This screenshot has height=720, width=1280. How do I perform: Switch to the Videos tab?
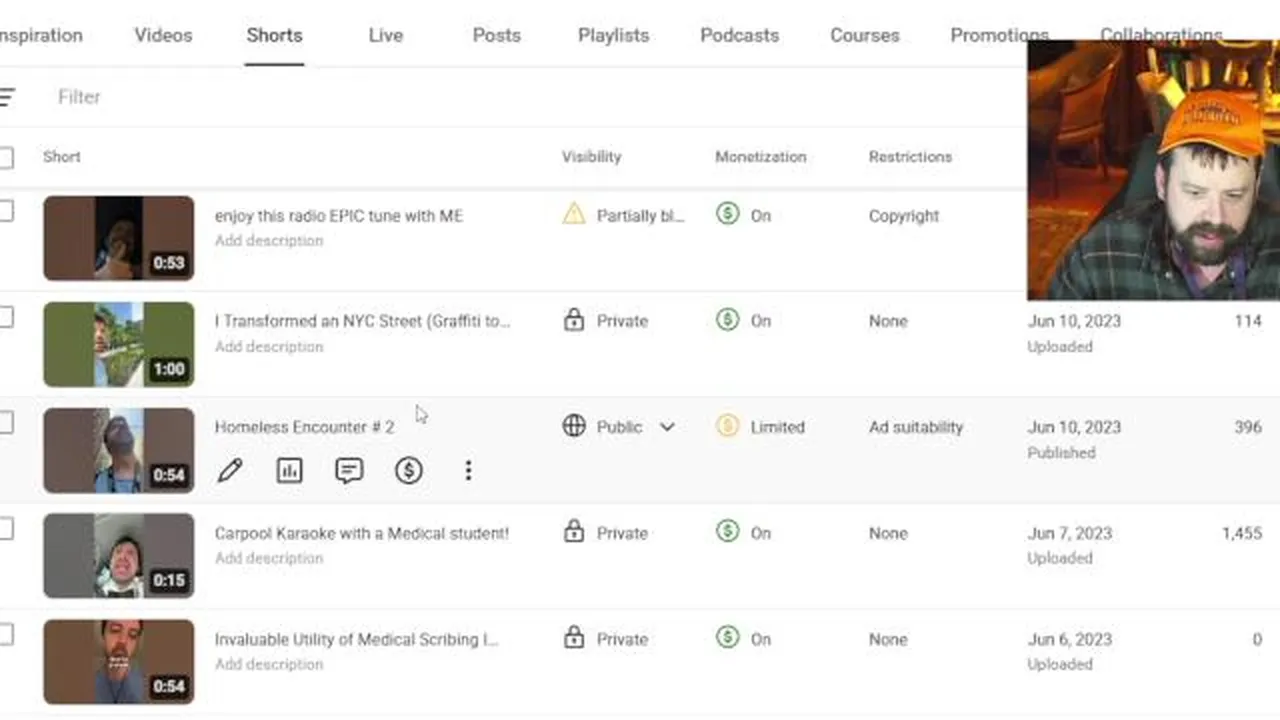163,35
